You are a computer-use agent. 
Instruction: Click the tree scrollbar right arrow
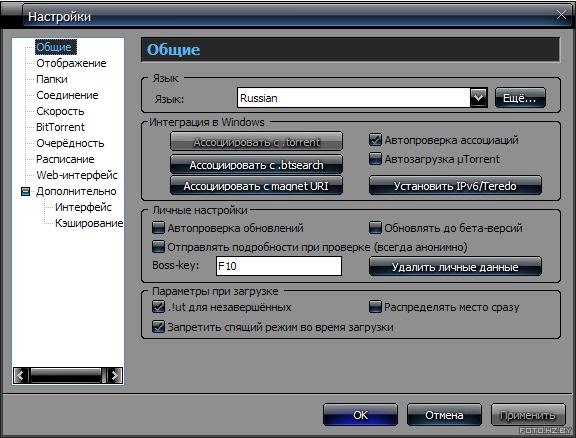[115, 376]
